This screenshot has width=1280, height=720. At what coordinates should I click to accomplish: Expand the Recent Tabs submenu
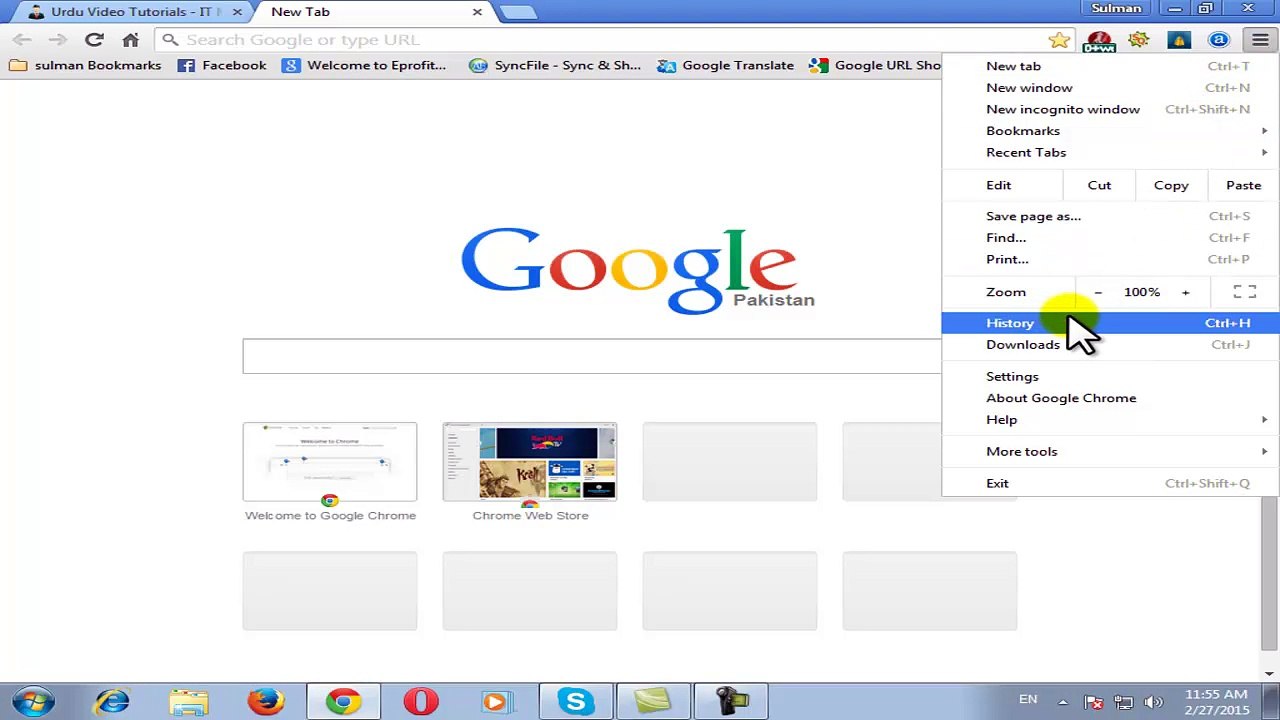(1110, 152)
